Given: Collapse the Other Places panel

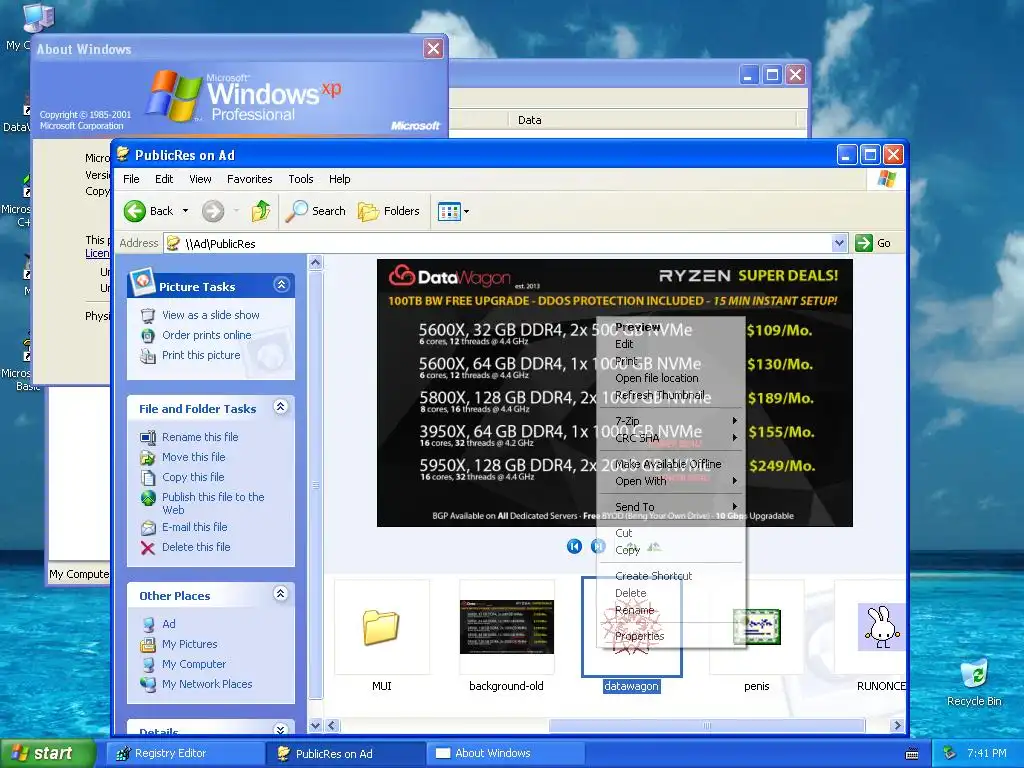Looking at the screenshot, I should [x=281, y=594].
